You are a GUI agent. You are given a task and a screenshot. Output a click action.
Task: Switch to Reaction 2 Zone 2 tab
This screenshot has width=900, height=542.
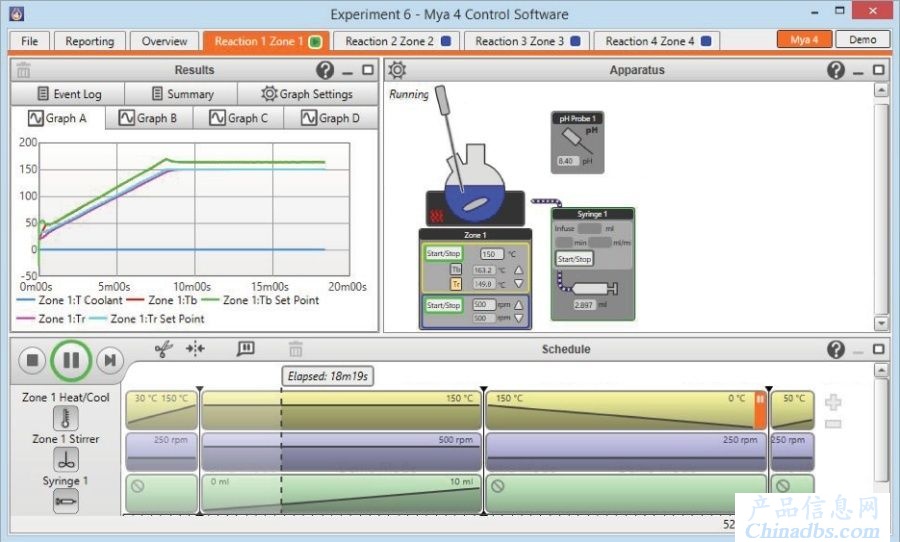(397, 41)
